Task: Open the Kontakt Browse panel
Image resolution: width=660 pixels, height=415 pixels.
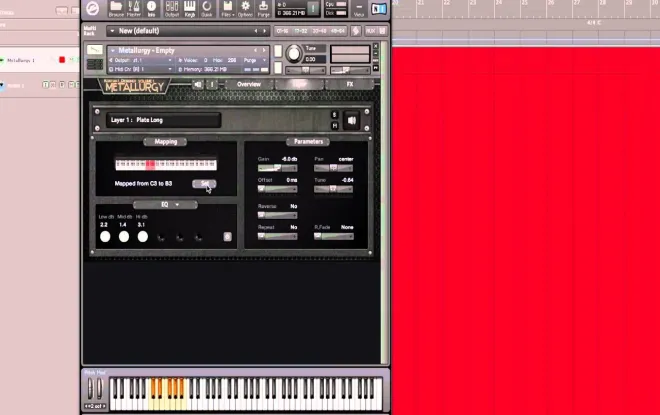Action: pyautogui.click(x=116, y=9)
